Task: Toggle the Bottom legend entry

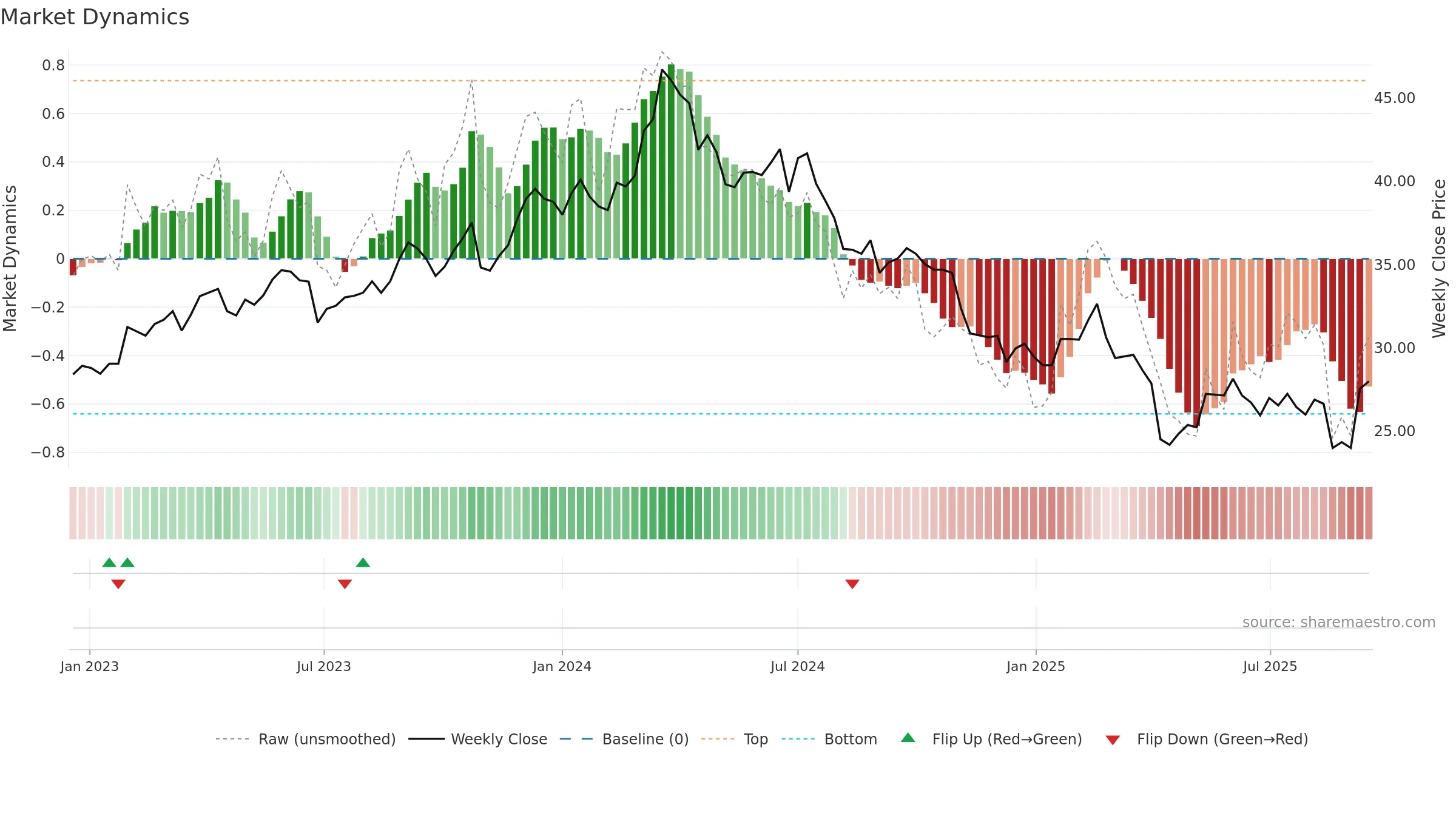Action: click(829, 739)
